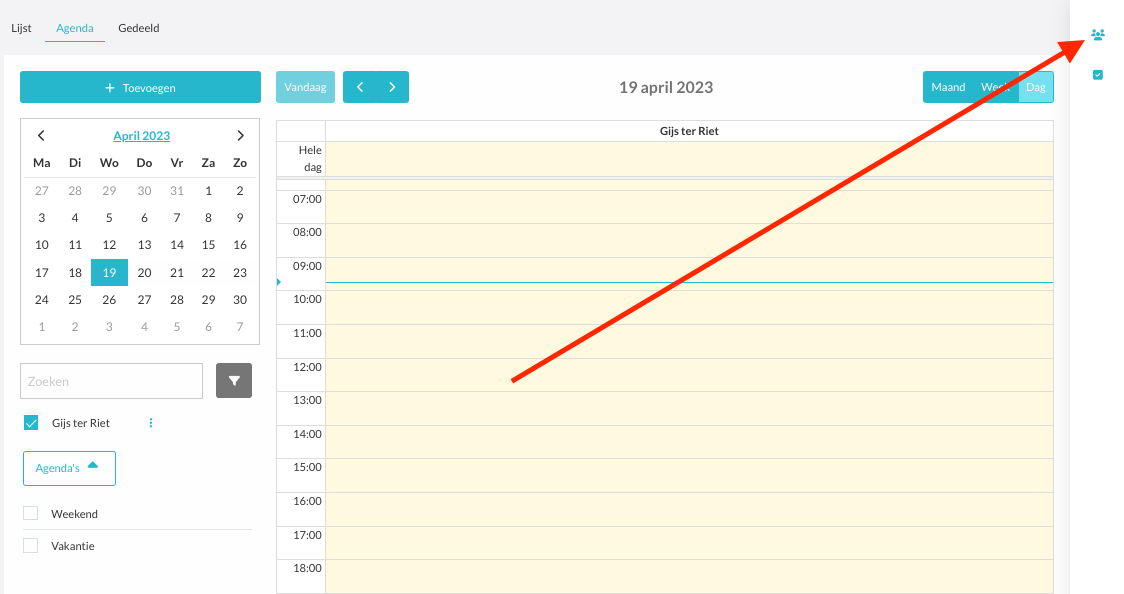The height and width of the screenshot is (594, 1124).
Task: Click the Gijs ter Riet column header
Action: point(689,131)
